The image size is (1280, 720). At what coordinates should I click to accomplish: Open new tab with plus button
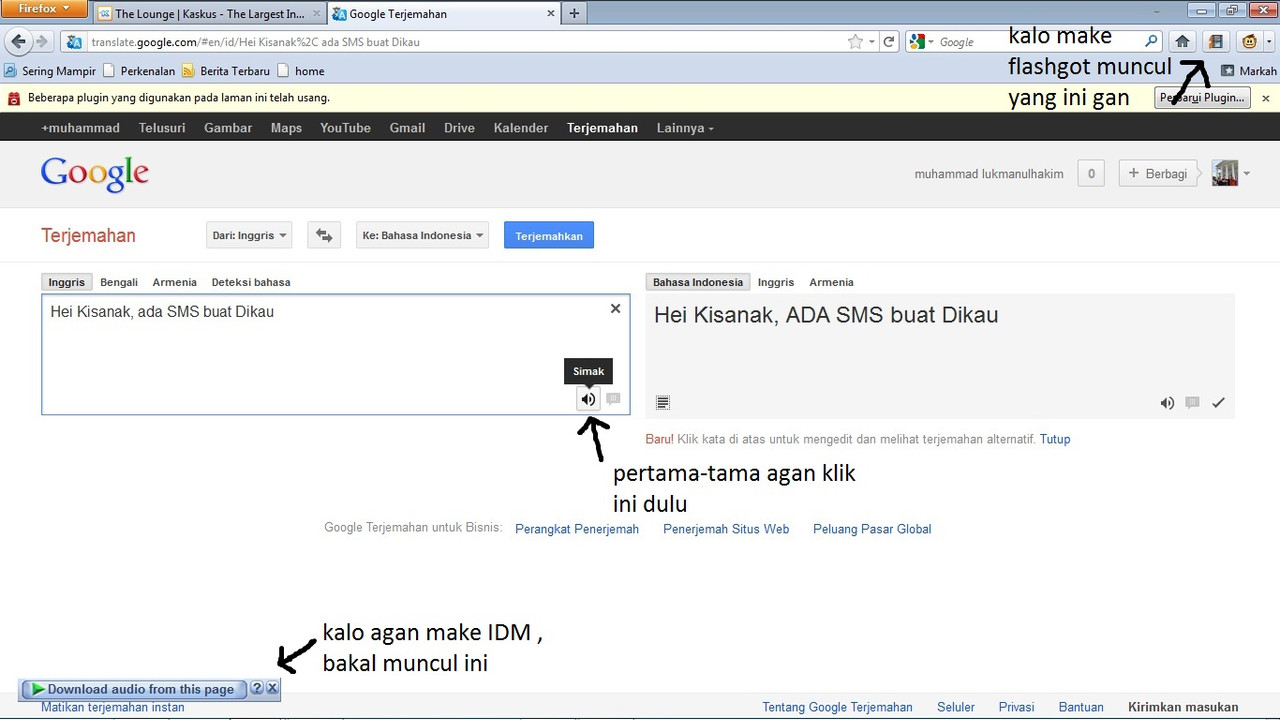coord(574,14)
